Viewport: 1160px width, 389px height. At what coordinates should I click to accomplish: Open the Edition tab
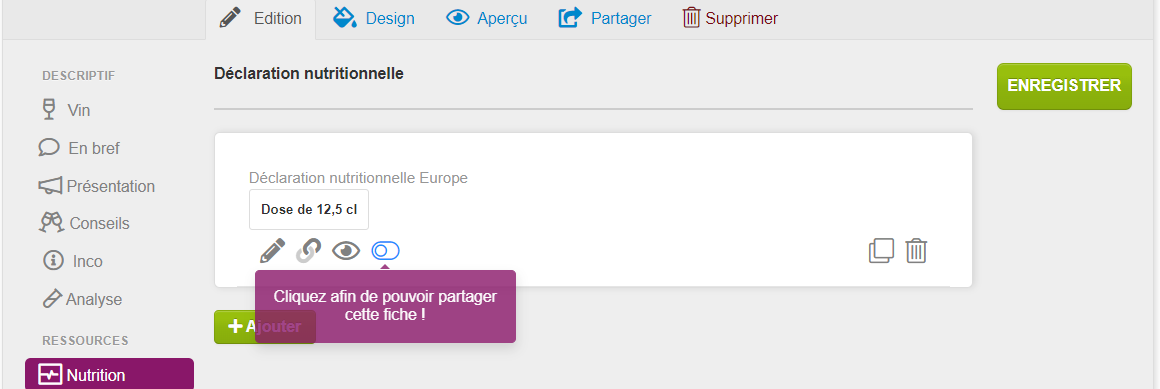[x=260, y=18]
